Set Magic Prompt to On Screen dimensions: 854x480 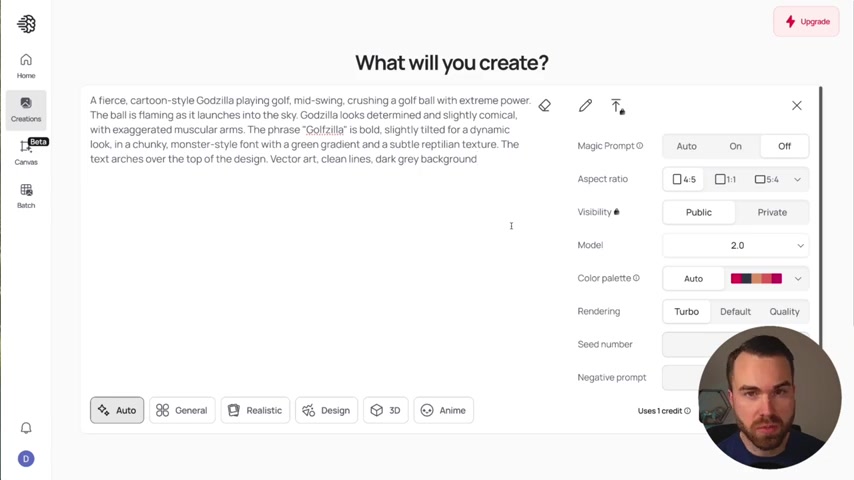pyautogui.click(x=735, y=146)
